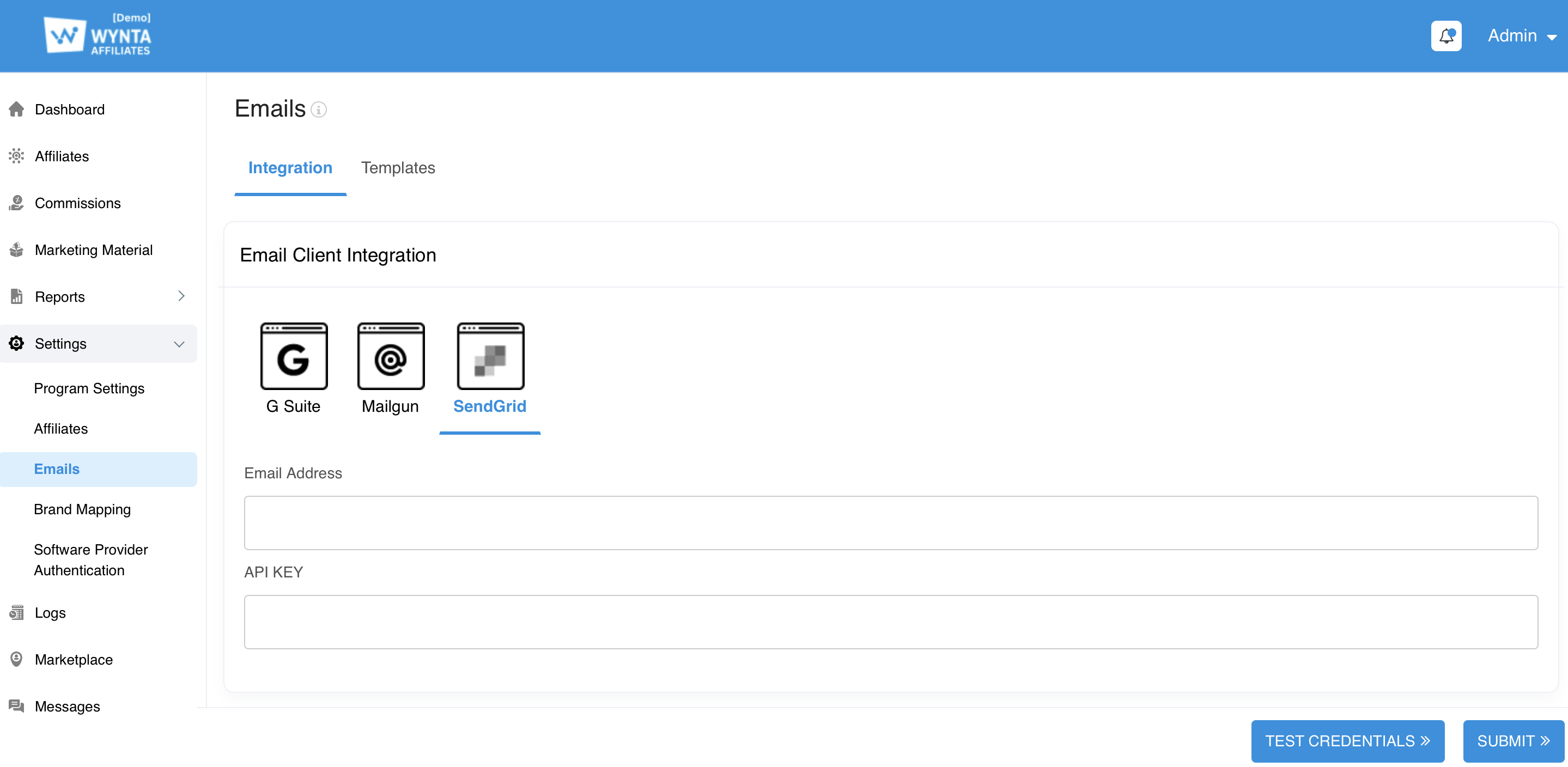Select the Marketplace sidebar icon
The width and height of the screenshot is (1568, 767).
pyautogui.click(x=16, y=659)
